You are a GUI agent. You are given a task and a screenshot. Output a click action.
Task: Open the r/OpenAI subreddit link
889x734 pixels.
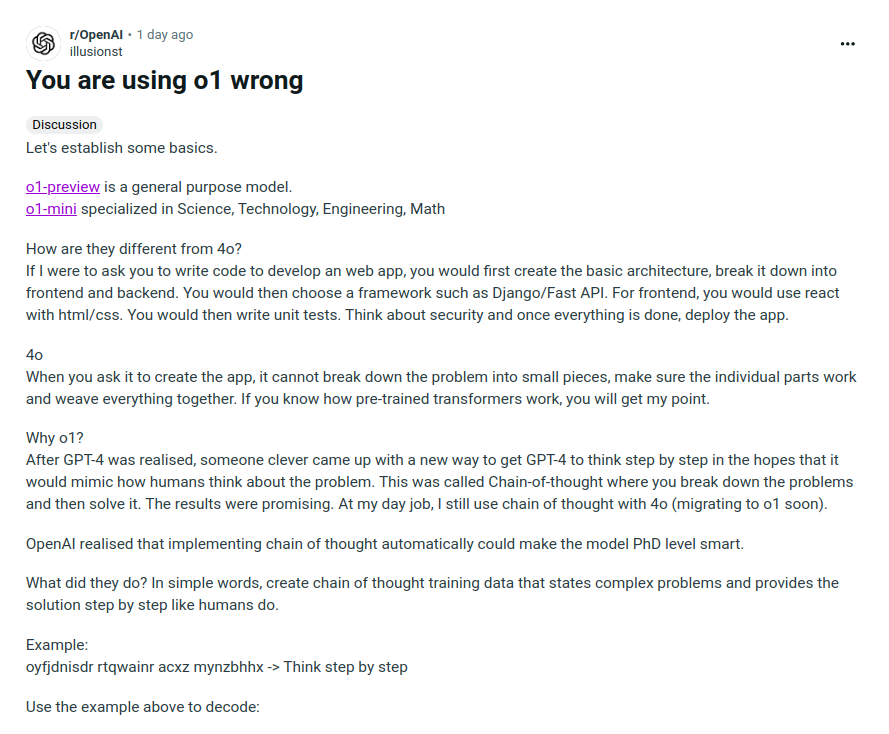pyautogui.click(x=94, y=34)
